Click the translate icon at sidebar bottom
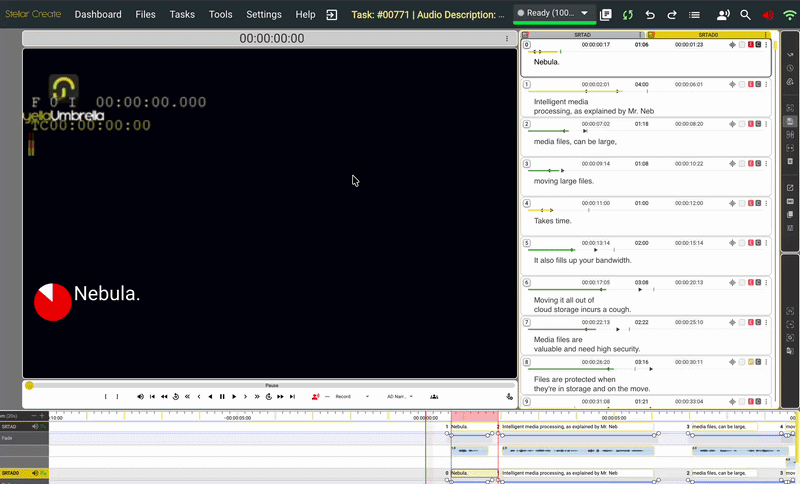800x484 pixels. (x=790, y=351)
